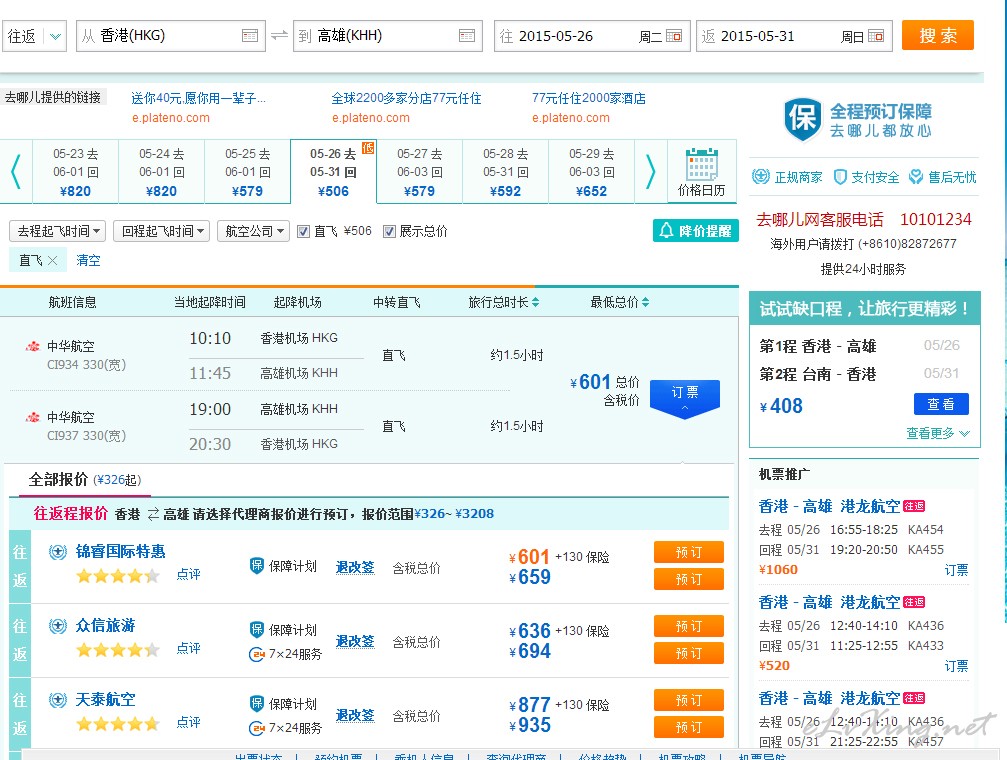Open the 送你40元 sponsored link

tap(198, 98)
